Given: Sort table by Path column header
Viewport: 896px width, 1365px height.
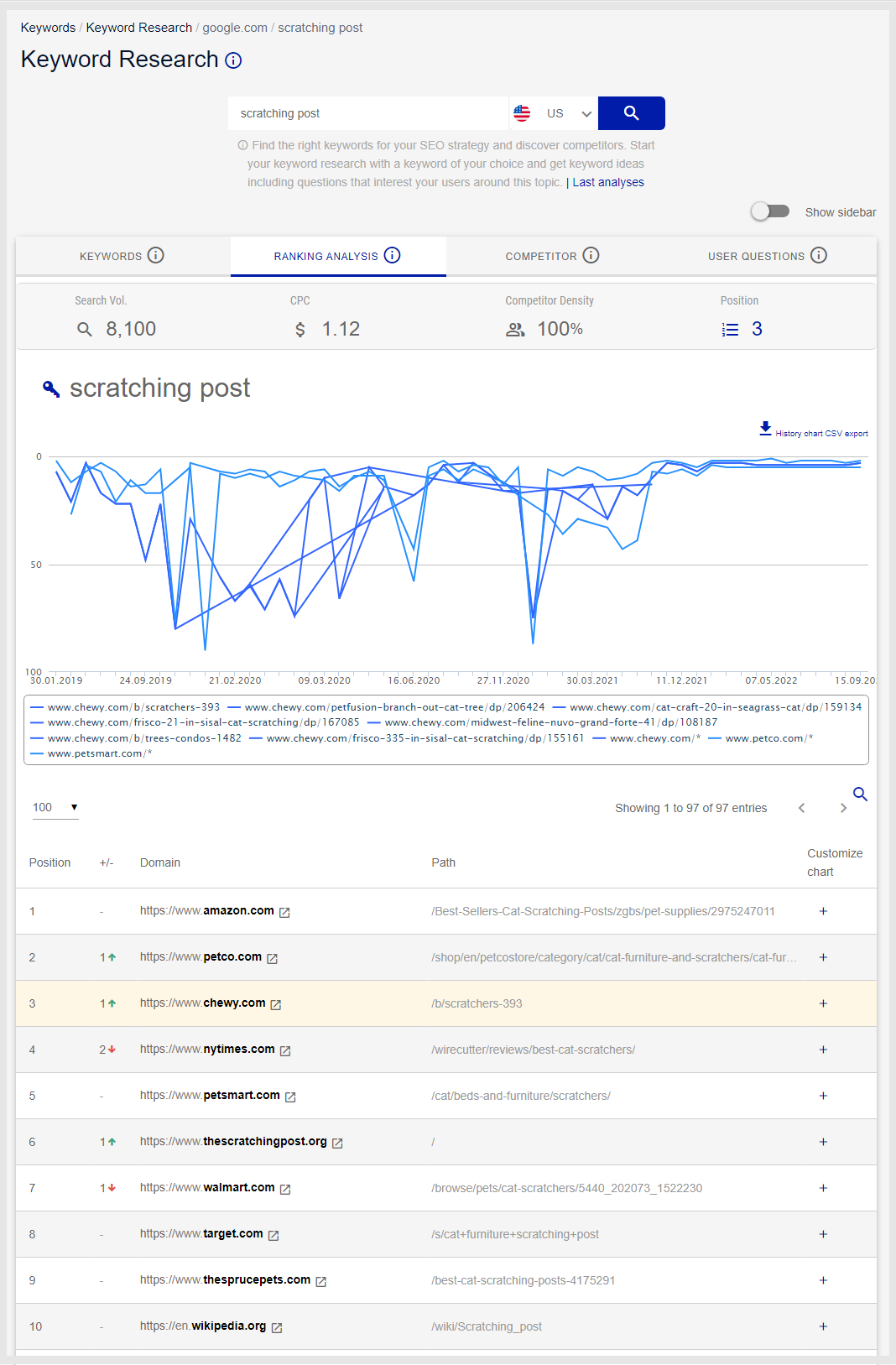Looking at the screenshot, I should (x=444, y=862).
